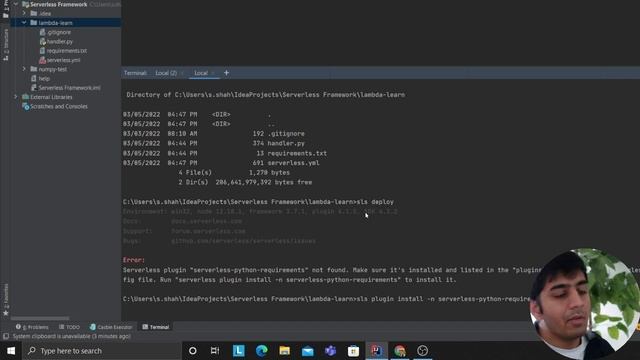Open OBS Studio from taskbar
Viewport: 640px width, 360px height.
point(422,351)
